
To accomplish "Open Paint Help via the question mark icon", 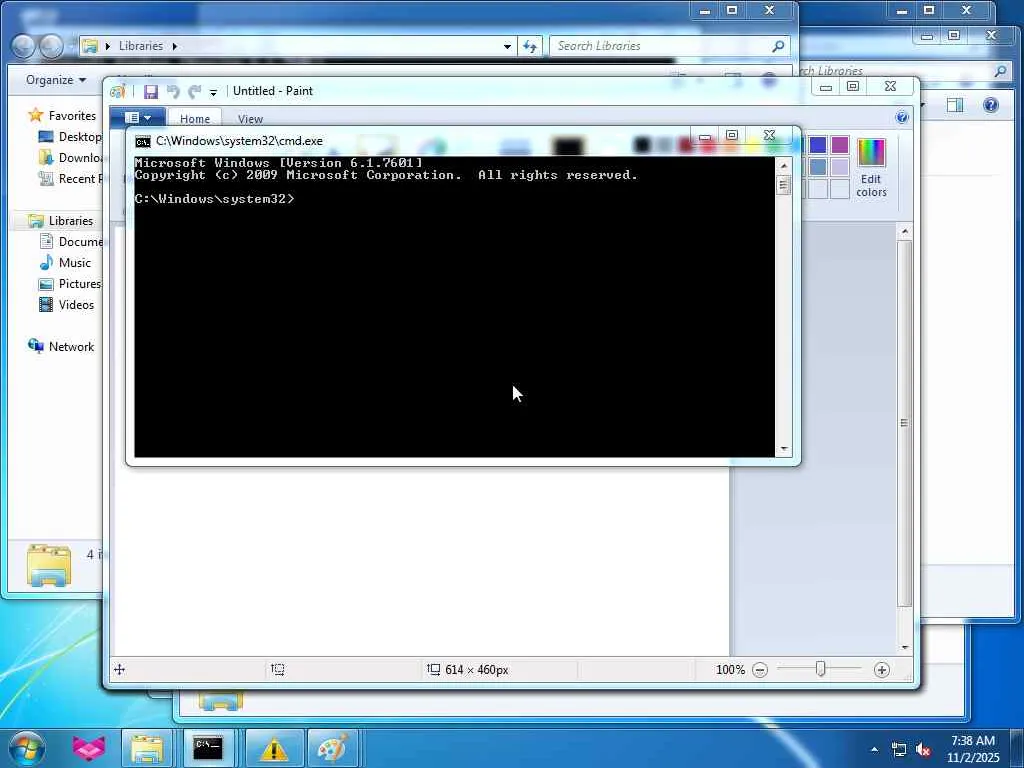I will click(x=902, y=118).
